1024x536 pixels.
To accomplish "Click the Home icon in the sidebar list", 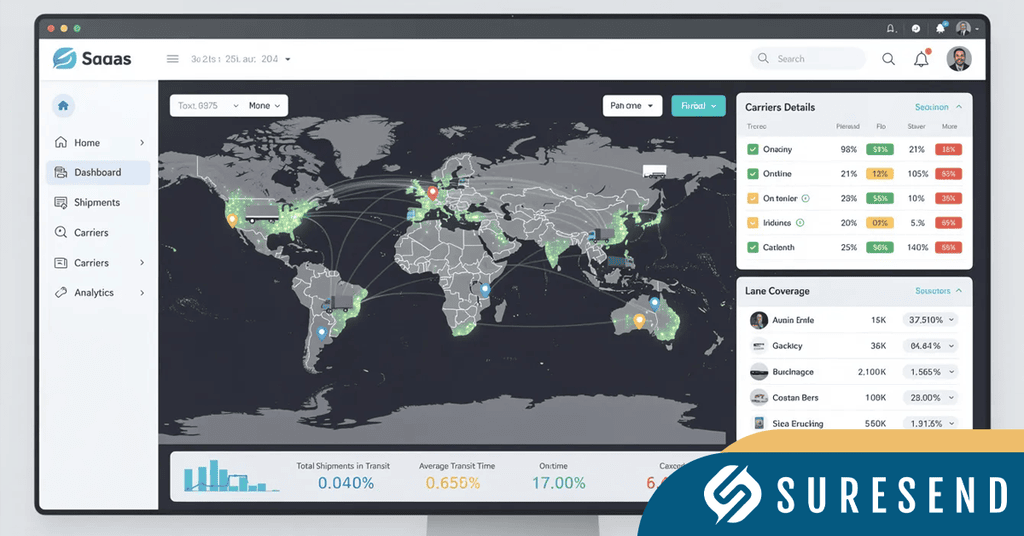I will coord(61,142).
